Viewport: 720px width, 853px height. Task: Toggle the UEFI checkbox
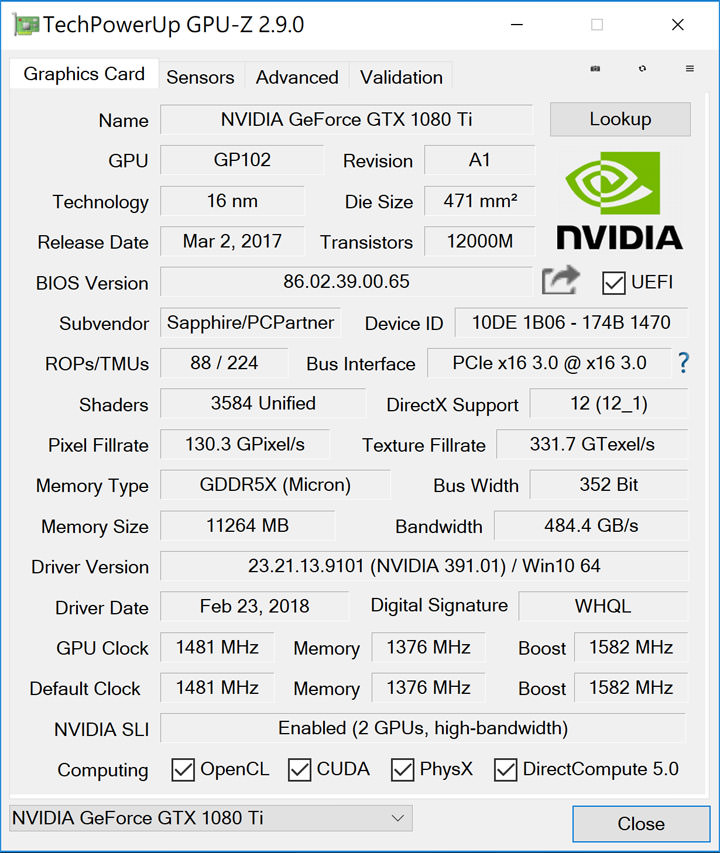click(x=613, y=283)
